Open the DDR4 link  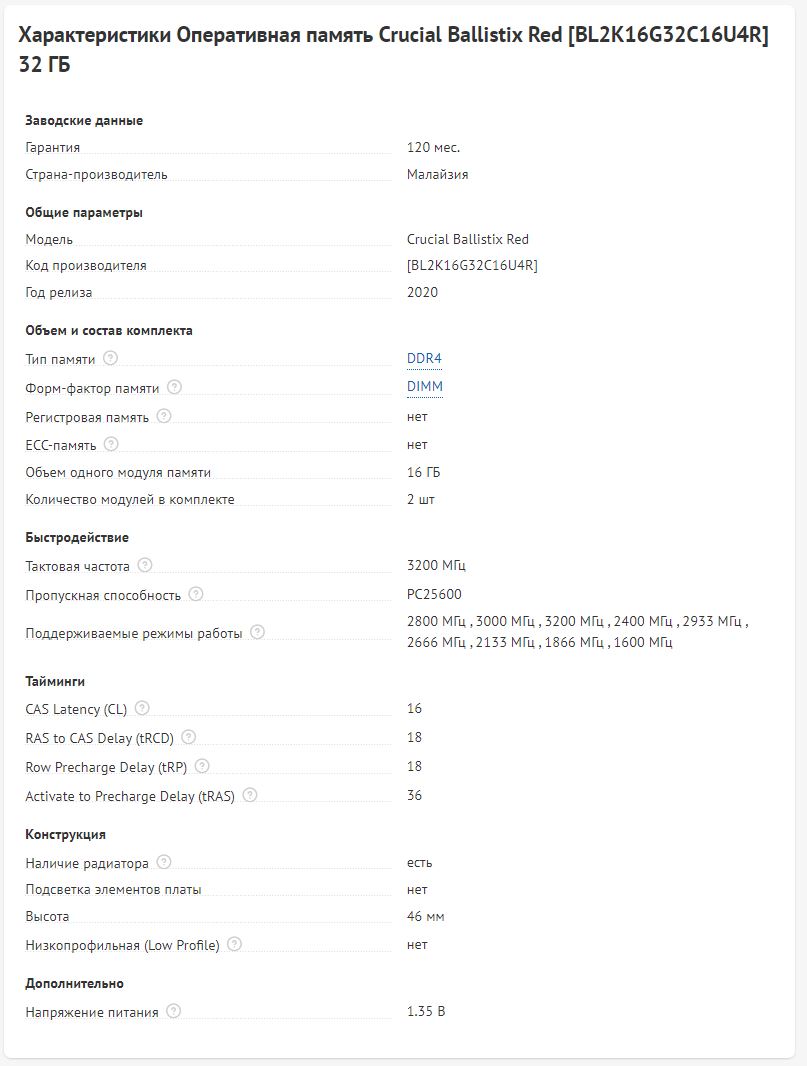coord(424,358)
